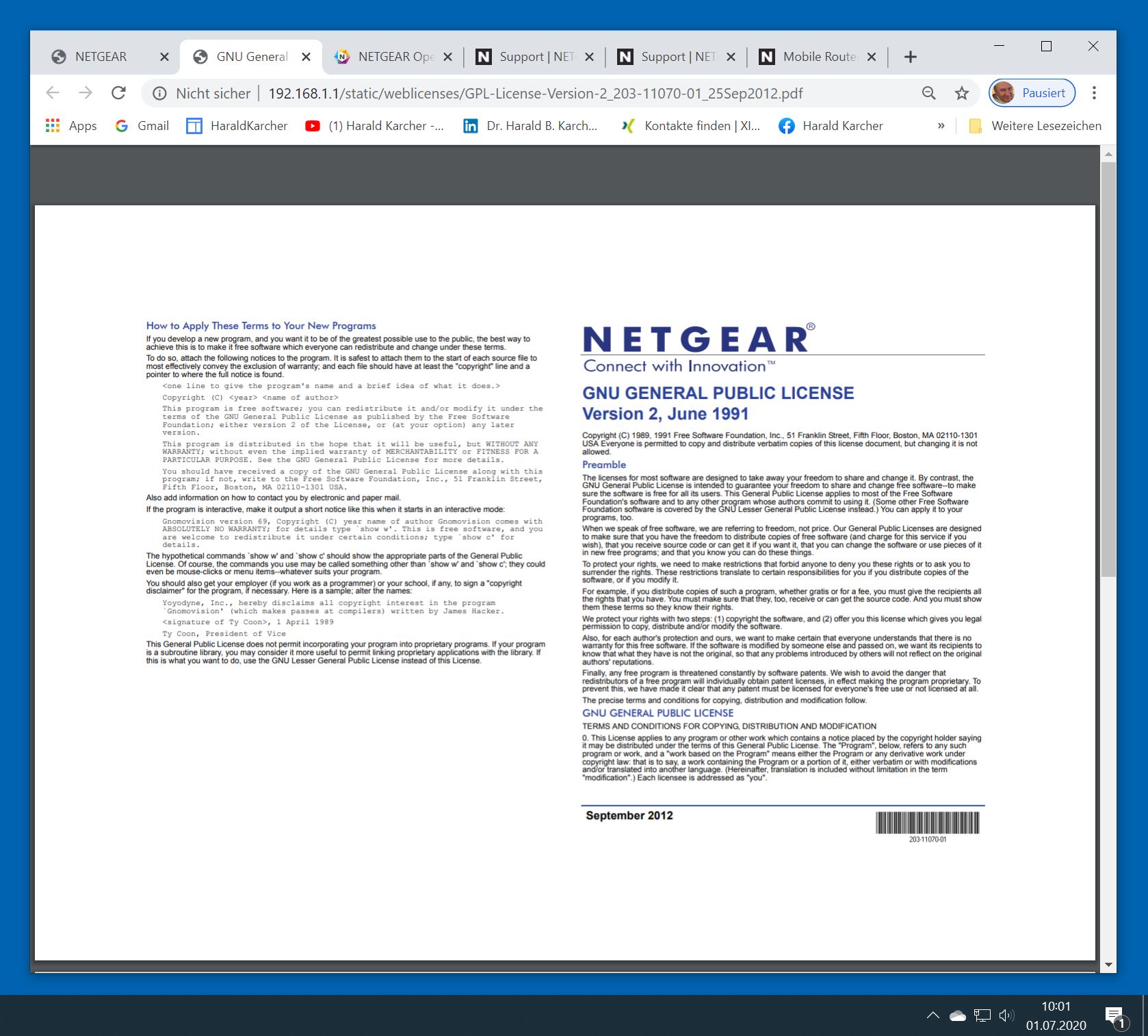Select the GNU General tab
Viewport: 1148px width, 1036px height.
252,57
